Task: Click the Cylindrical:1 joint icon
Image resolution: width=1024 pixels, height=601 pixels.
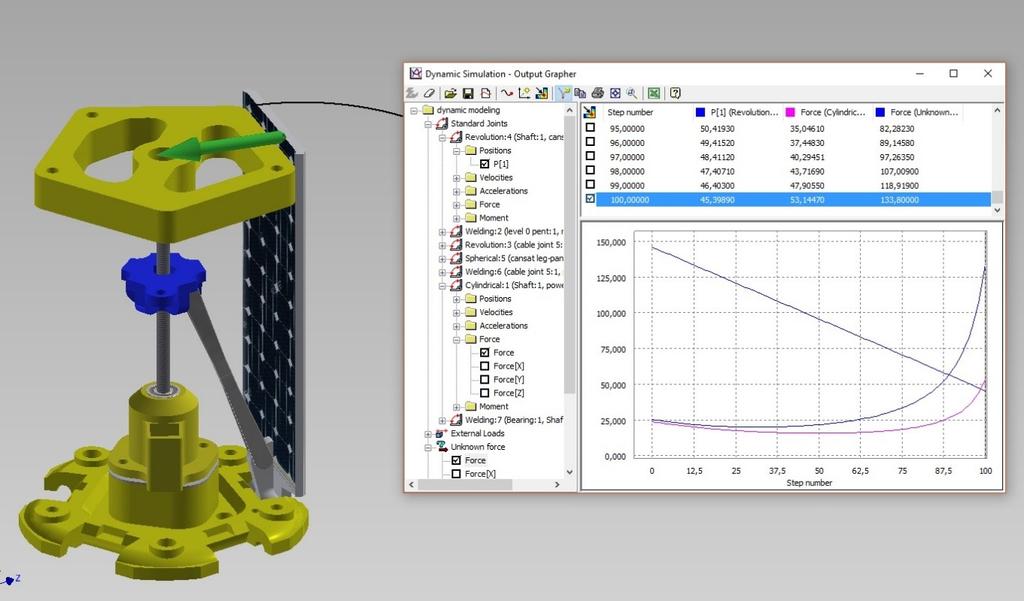Action: point(456,285)
